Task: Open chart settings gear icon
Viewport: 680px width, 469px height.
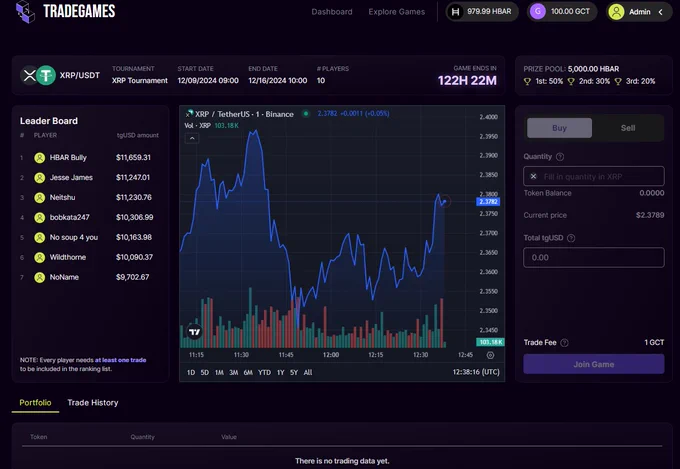Action: pos(490,355)
